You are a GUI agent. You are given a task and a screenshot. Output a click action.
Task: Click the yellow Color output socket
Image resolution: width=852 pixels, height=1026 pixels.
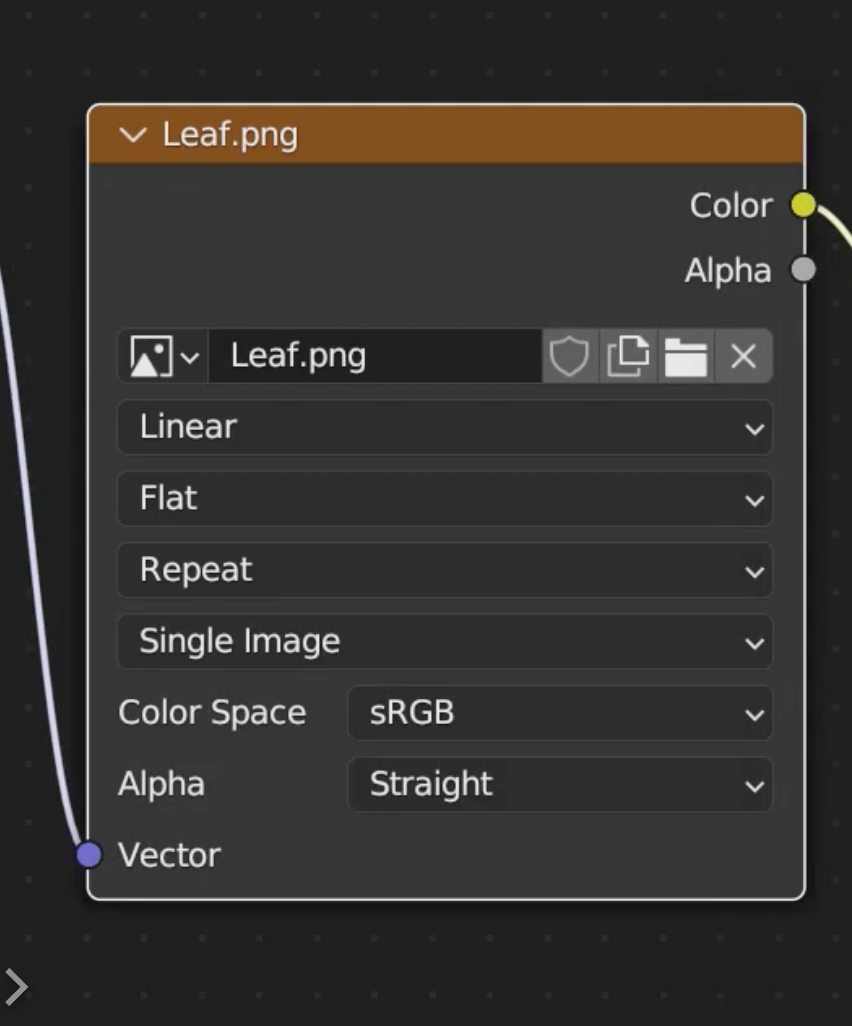coord(803,205)
